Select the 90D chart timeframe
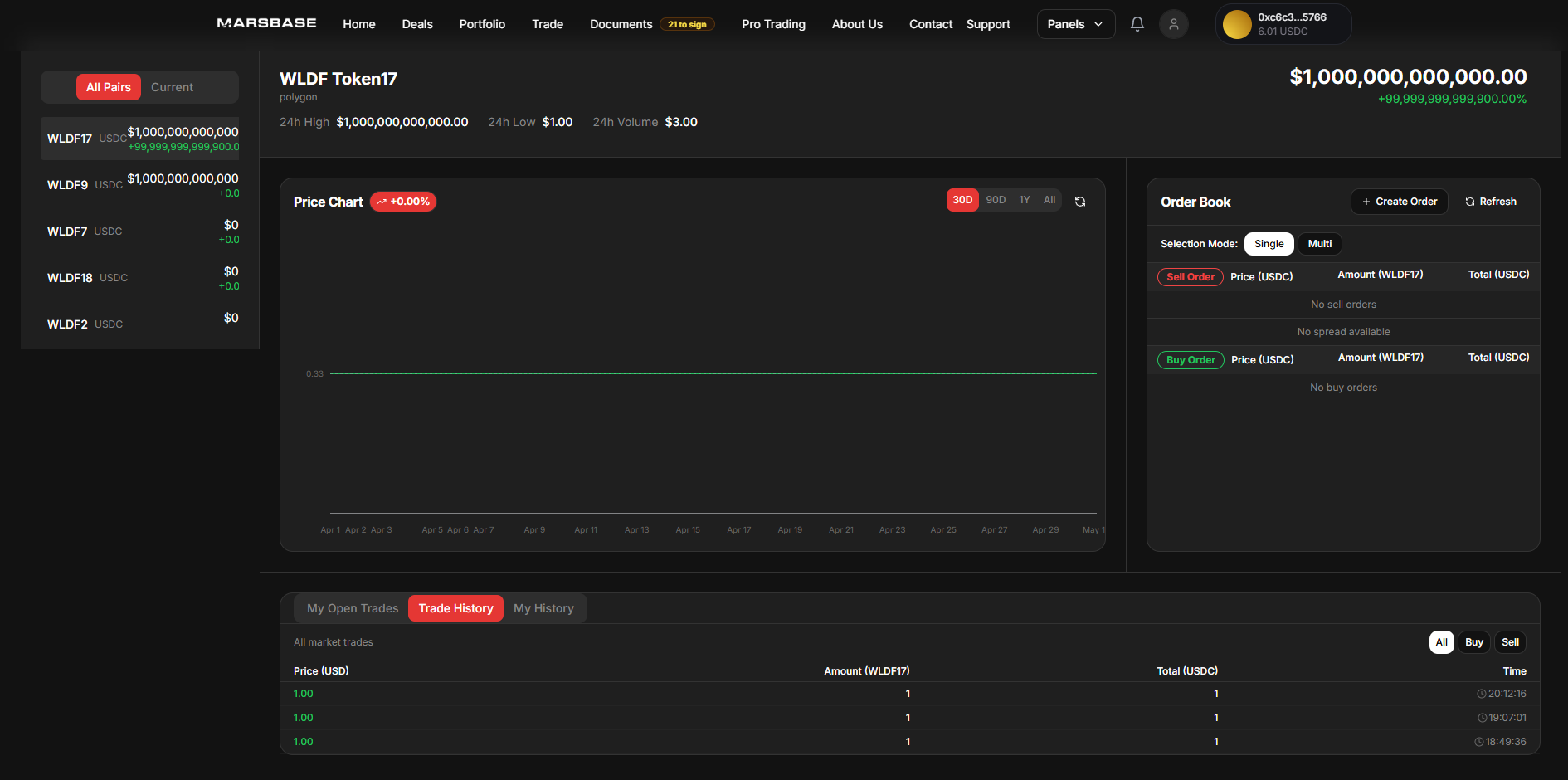Screen dimensions: 1568x780 click(x=996, y=199)
